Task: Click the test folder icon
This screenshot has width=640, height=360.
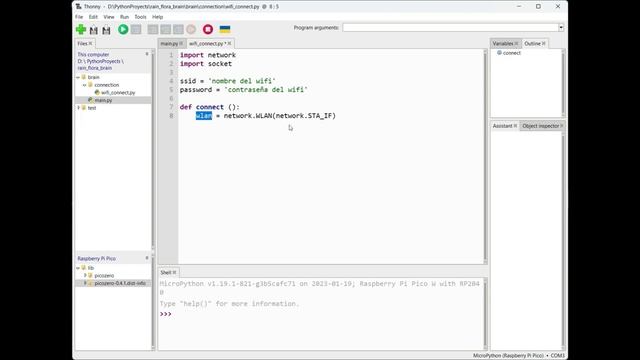Action: (84, 108)
